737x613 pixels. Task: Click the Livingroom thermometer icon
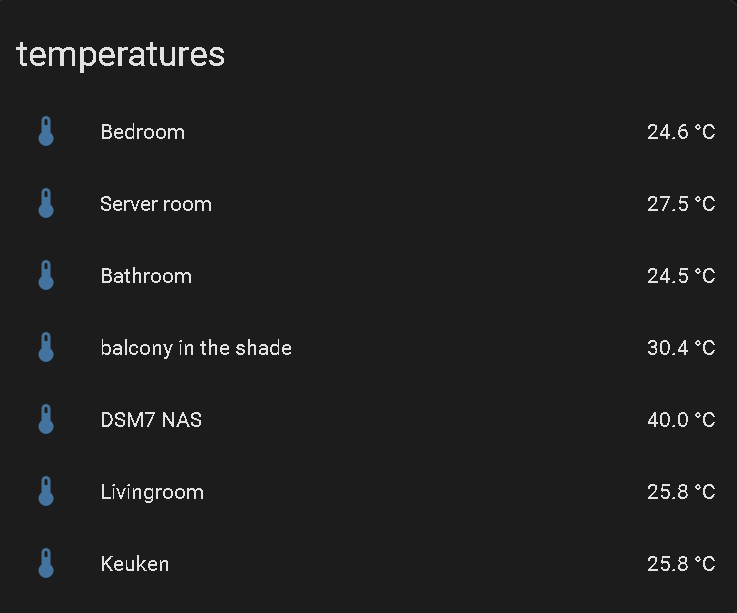[46, 491]
